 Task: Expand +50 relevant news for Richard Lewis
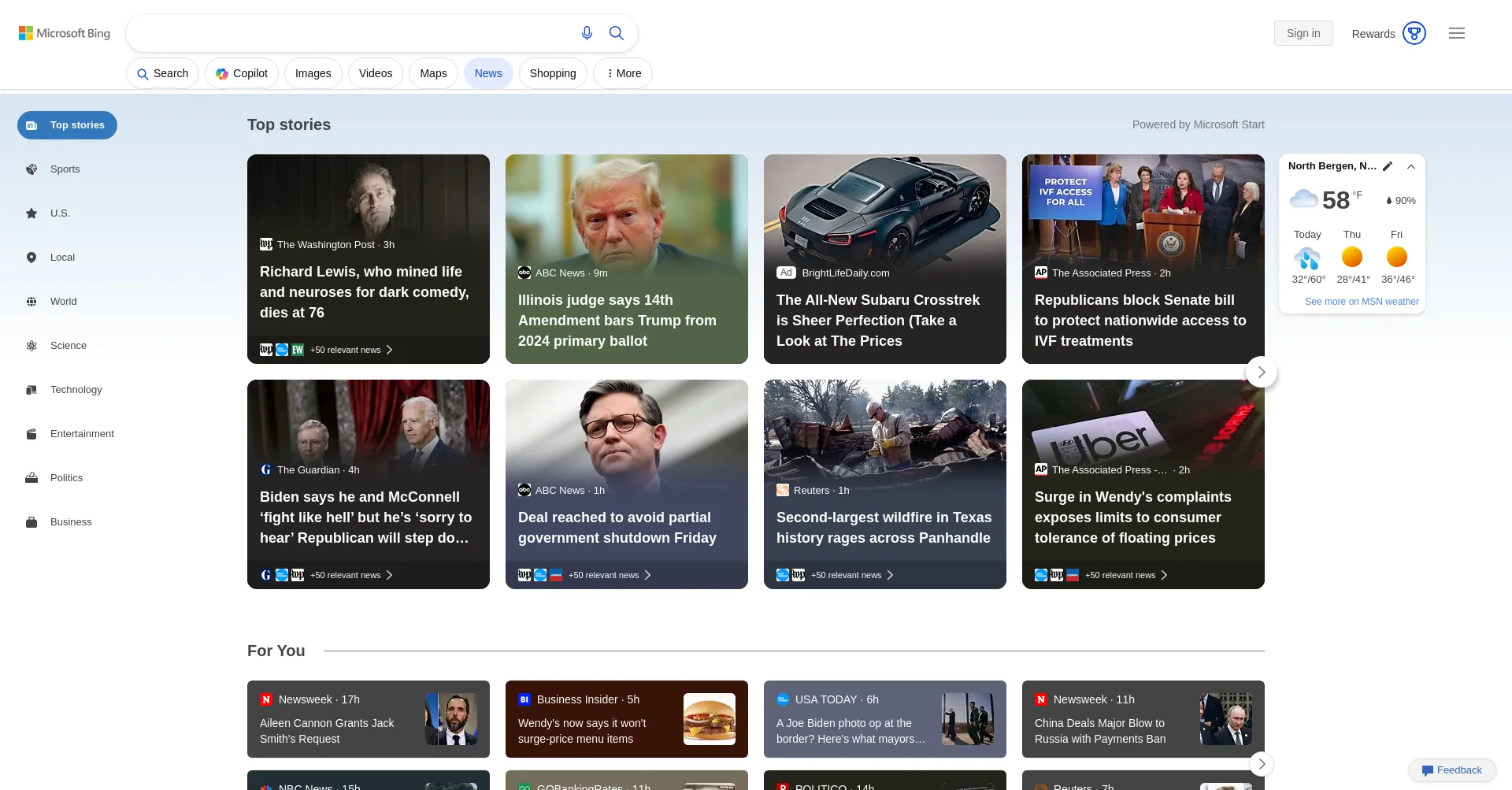pyautogui.click(x=351, y=350)
